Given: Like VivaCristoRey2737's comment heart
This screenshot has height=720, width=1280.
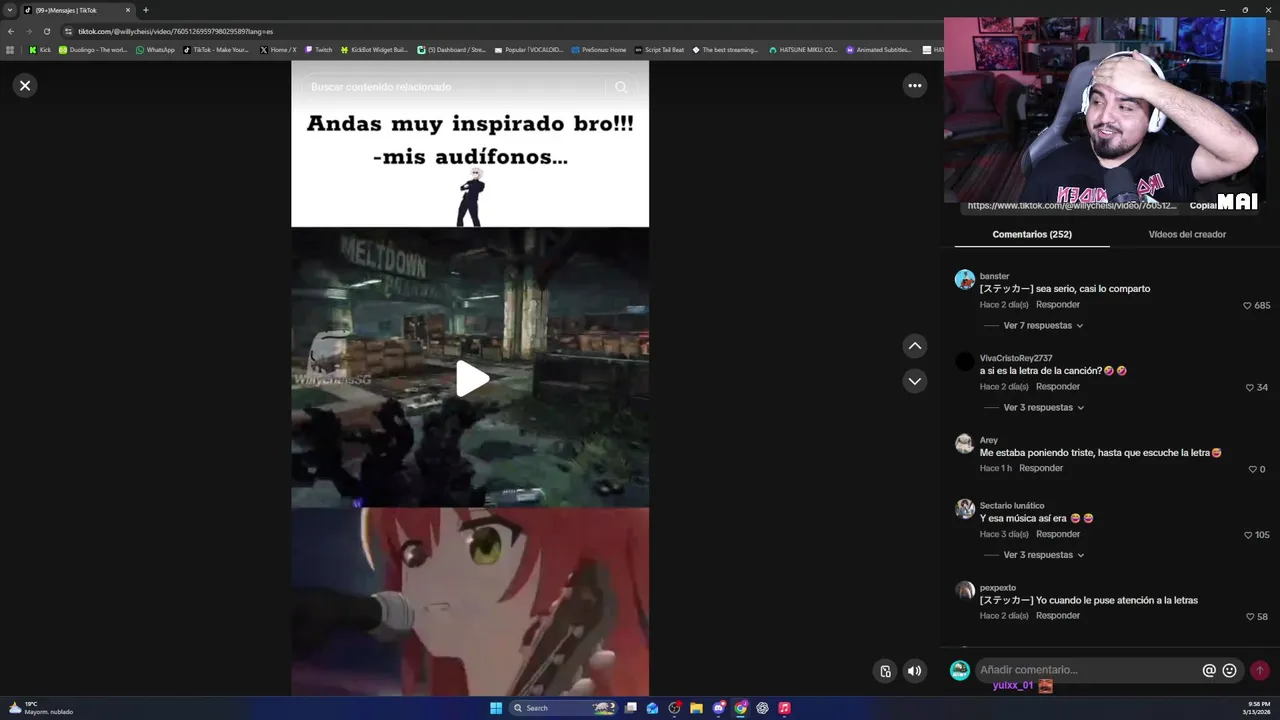Looking at the screenshot, I should tap(1250, 388).
